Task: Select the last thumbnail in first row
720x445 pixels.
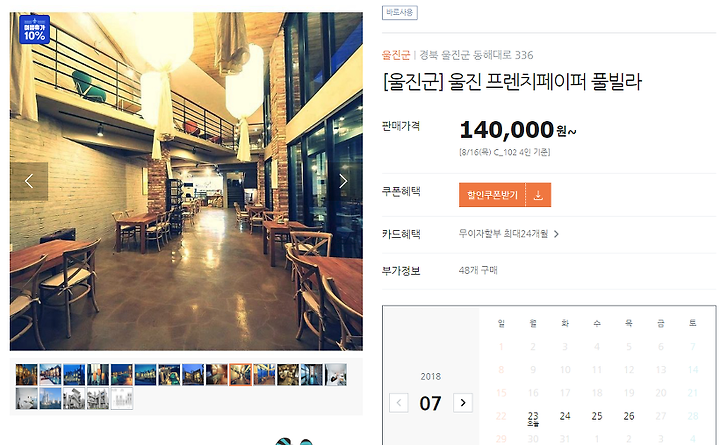Action: pos(336,375)
